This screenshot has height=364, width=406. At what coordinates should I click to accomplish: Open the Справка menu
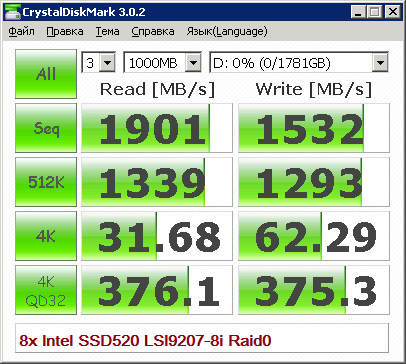pos(153,31)
